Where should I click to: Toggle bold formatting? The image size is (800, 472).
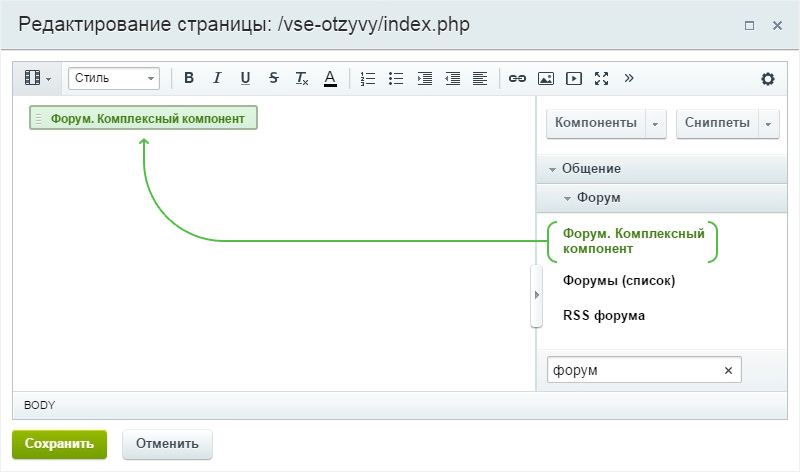pos(188,78)
